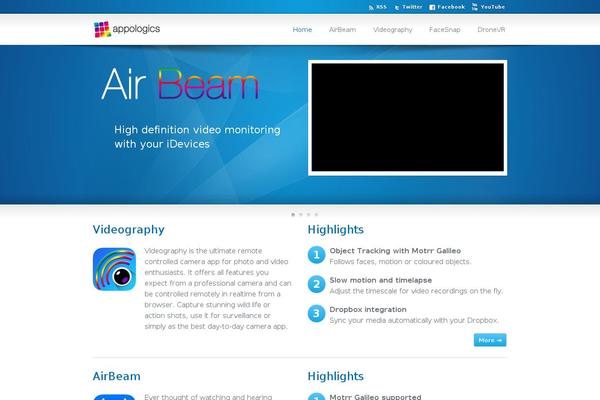Image resolution: width=600 pixels, height=400 pixels.
Task: Open the Videography app icon
Action: (114, 269)
